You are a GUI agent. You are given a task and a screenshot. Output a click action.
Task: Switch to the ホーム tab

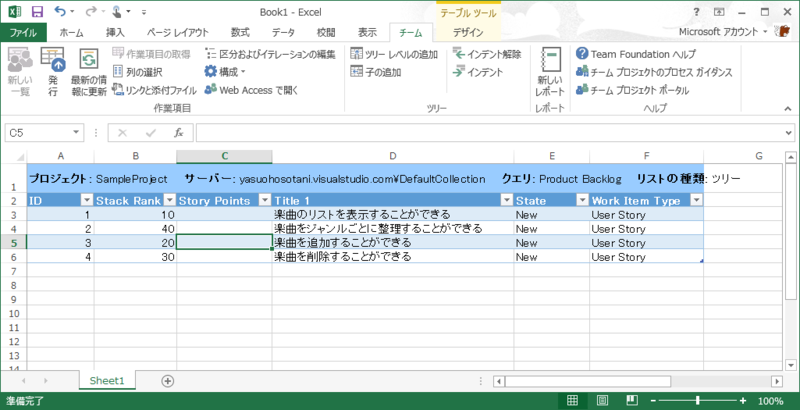[71, 33]
